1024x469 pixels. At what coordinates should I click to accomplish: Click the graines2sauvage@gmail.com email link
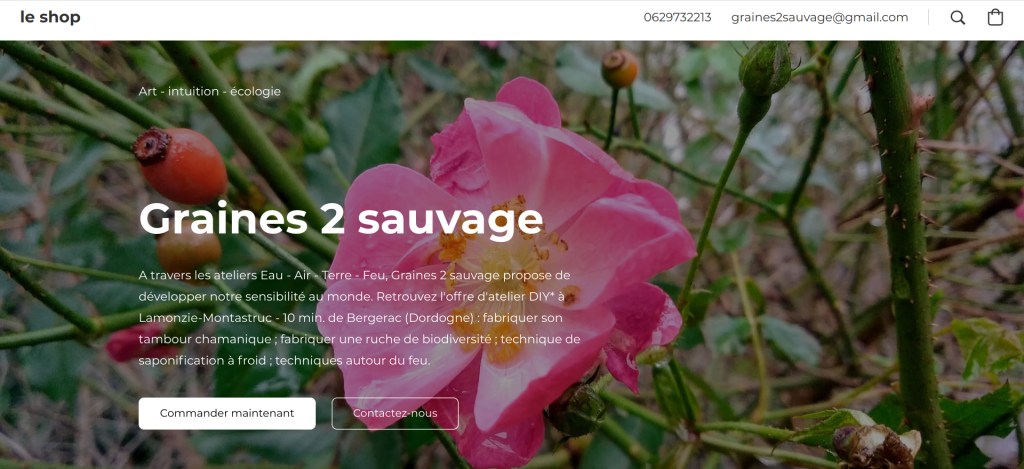820,18
